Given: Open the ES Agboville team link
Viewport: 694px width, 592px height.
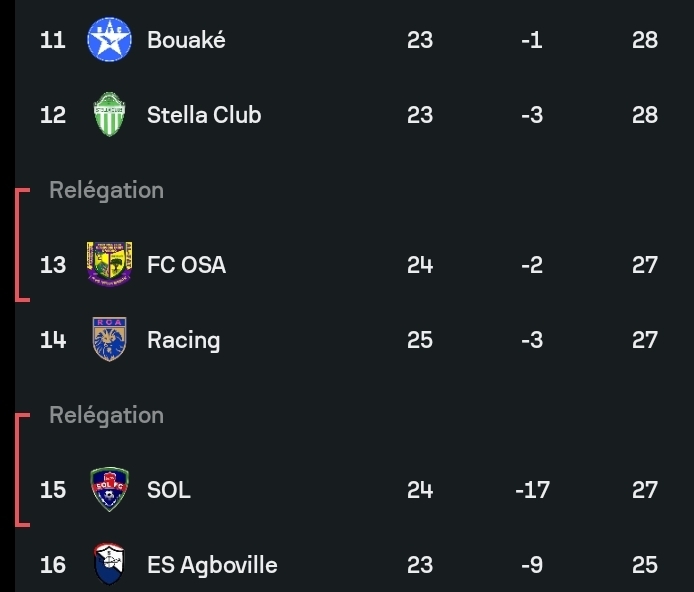Looking at the screenshot, I should click(212, 565).
